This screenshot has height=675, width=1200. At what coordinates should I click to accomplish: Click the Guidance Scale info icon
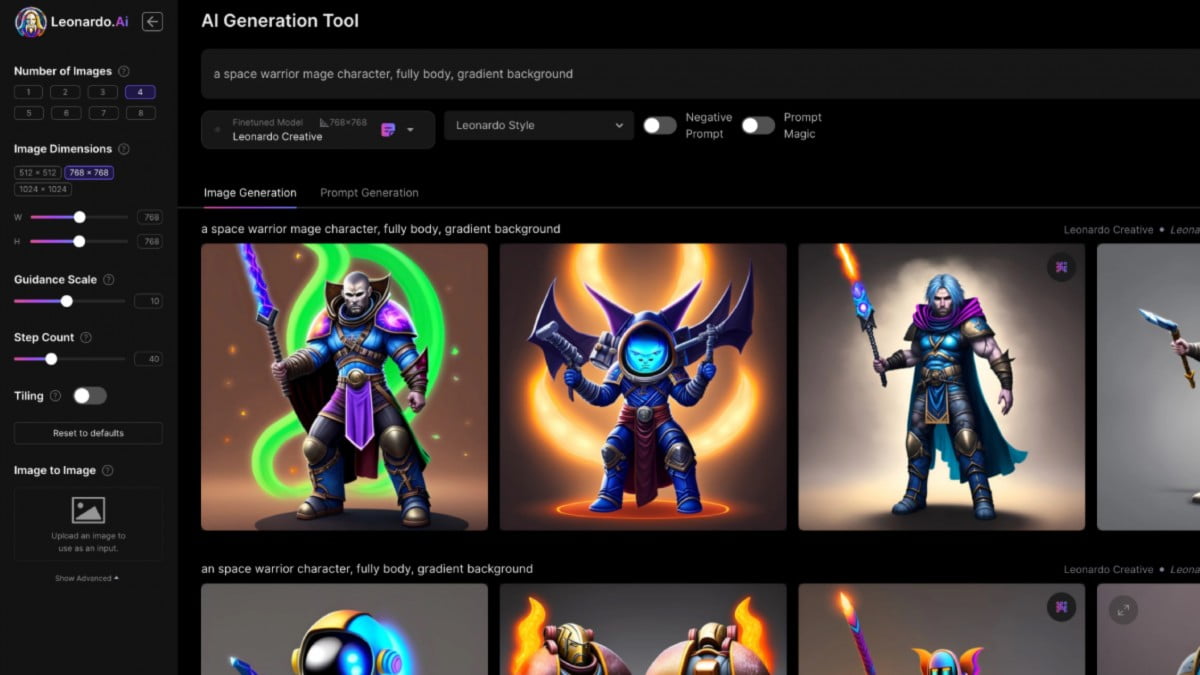[109, 280]
